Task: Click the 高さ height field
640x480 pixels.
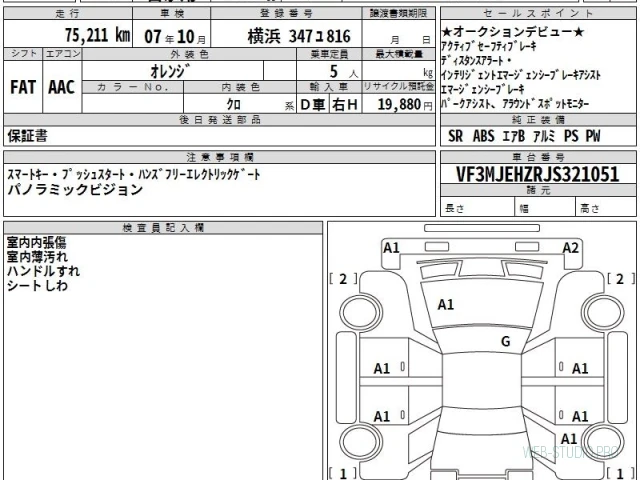Action: (x=606, y=207)
